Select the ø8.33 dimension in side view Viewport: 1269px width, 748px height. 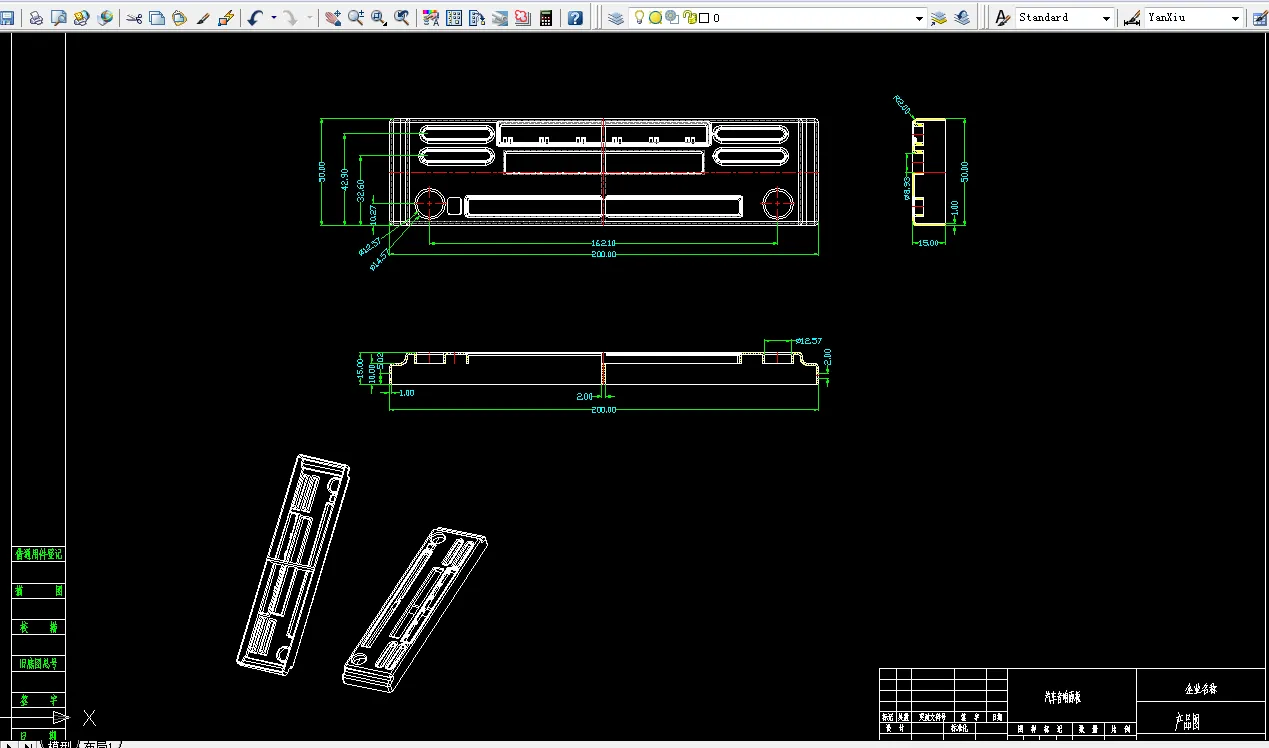pos(908,188)
